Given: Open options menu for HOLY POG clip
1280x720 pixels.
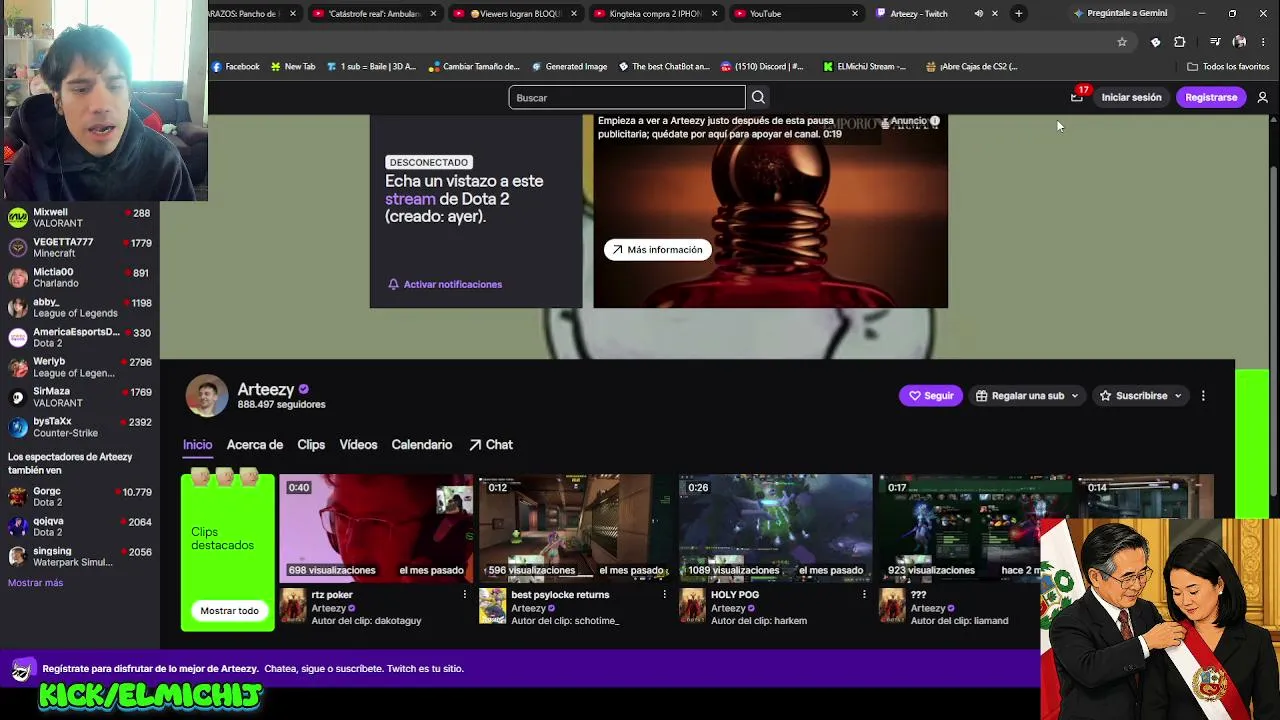Looking at the screenshot, I should (864, 595).
